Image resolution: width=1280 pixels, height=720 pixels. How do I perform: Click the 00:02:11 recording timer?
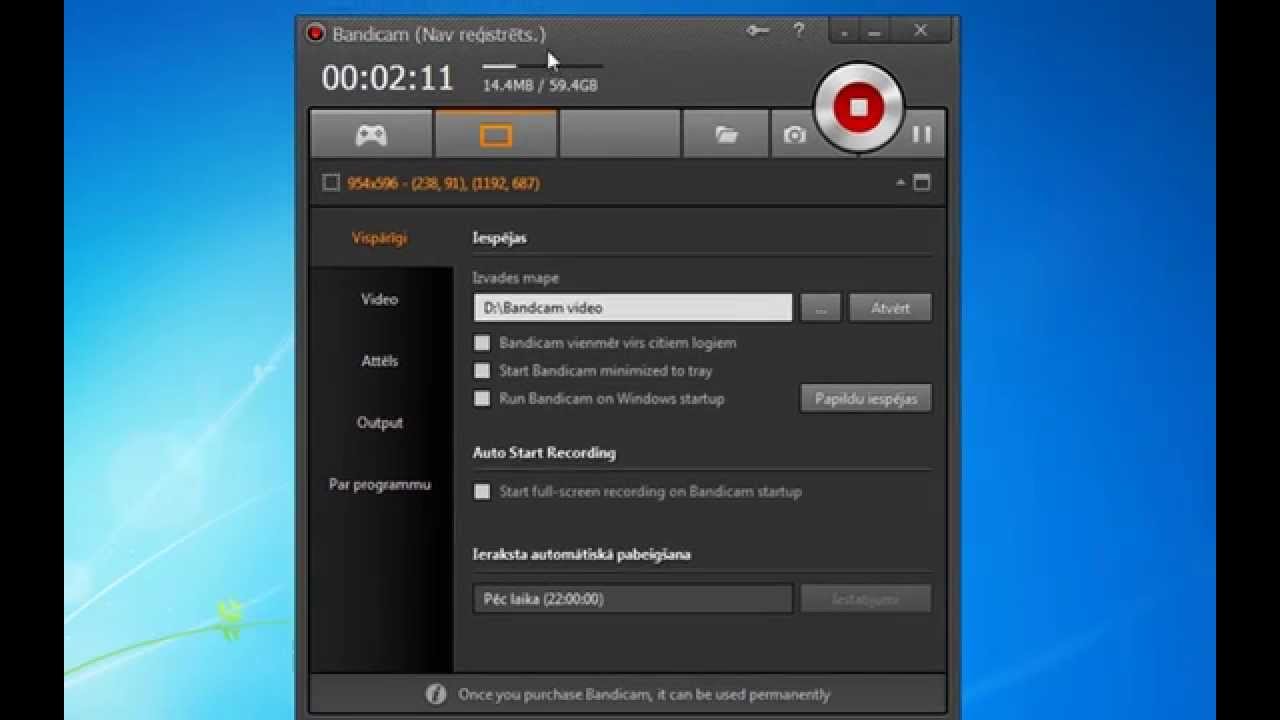(x=388, y=78)
